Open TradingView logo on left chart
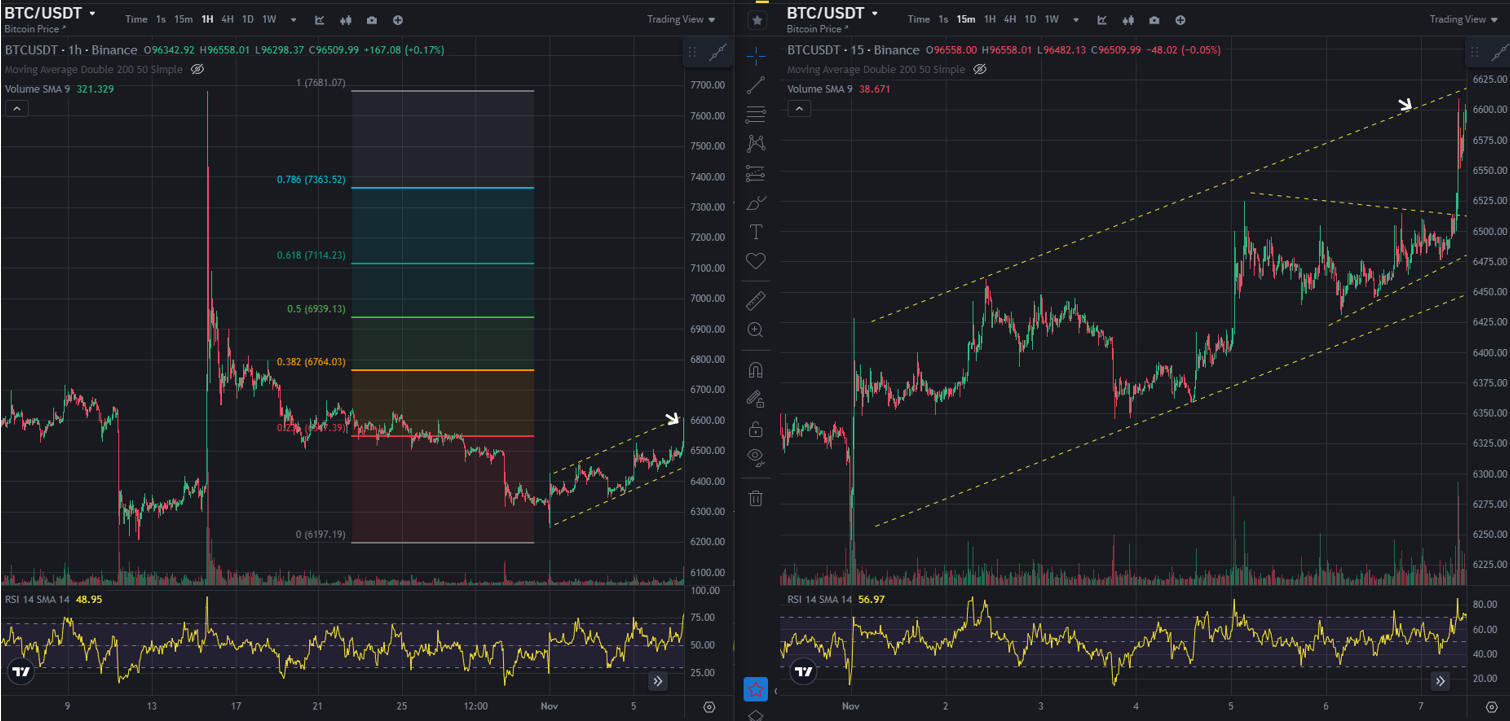Viewport: 1510px width, 721px height. tap(21, 672)
